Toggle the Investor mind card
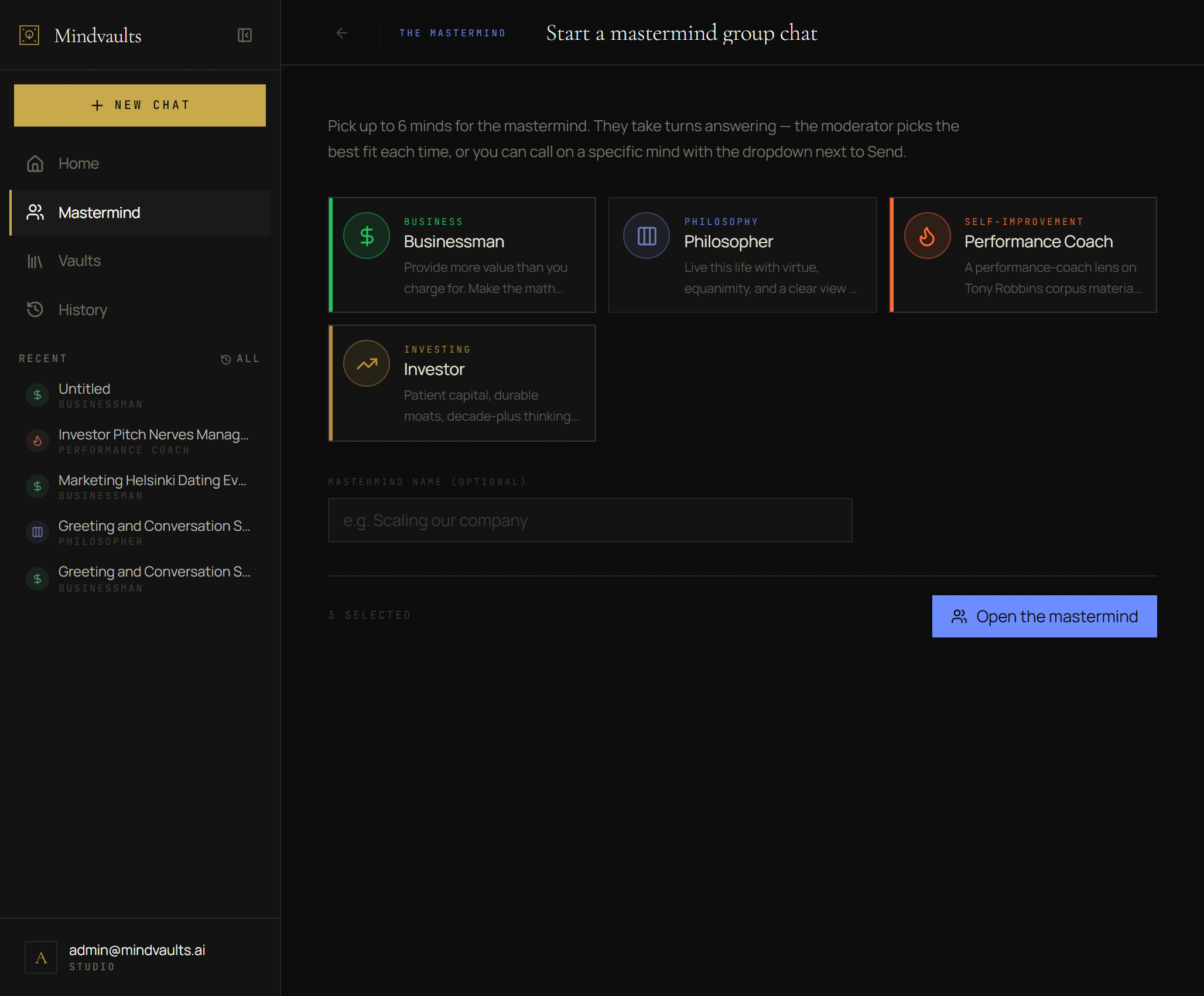The height and width of the screenshot is (996, 1204). click(462, 383)
